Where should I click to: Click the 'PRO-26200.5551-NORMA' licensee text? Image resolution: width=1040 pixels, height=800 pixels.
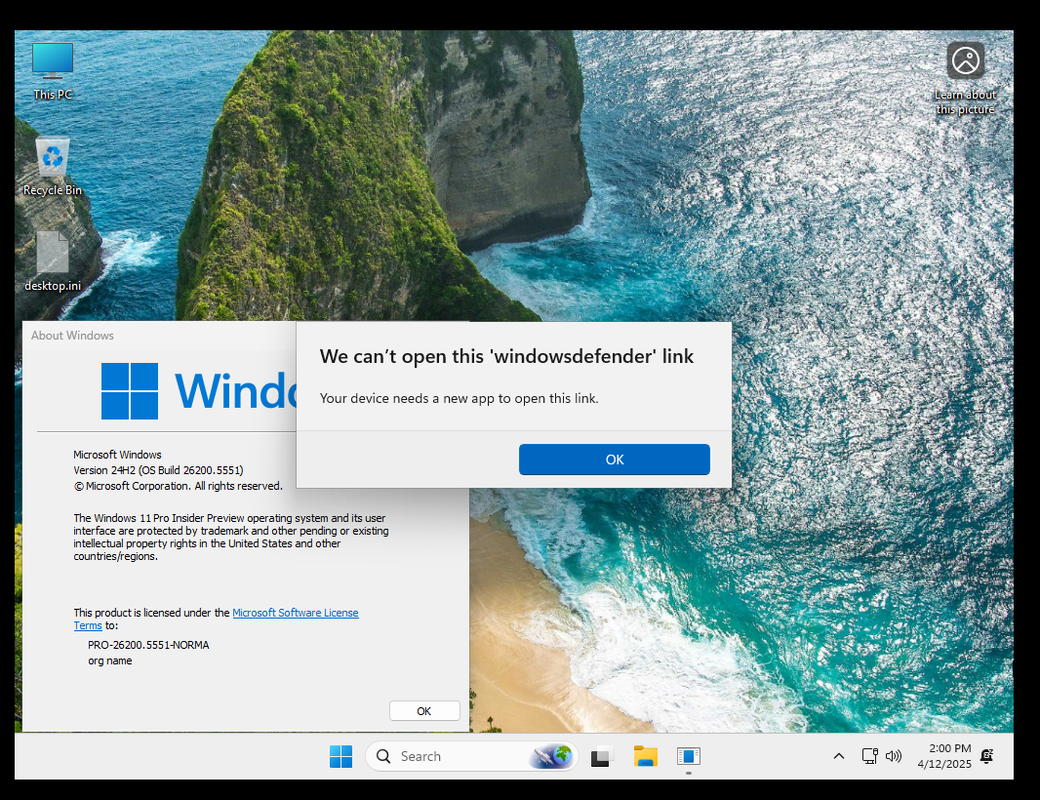point(149,645)
